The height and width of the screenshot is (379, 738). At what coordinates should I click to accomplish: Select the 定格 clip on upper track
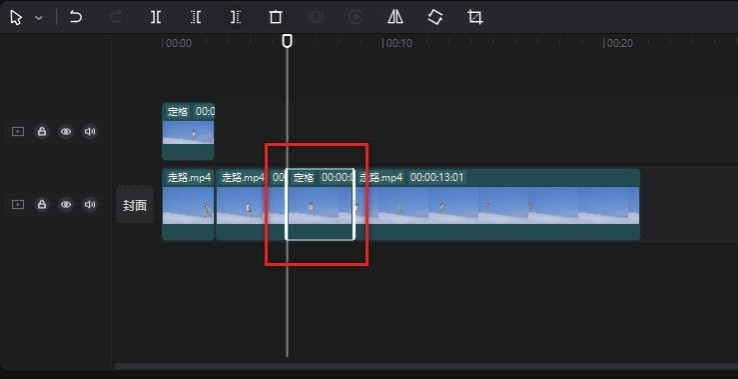click(188, 131)
